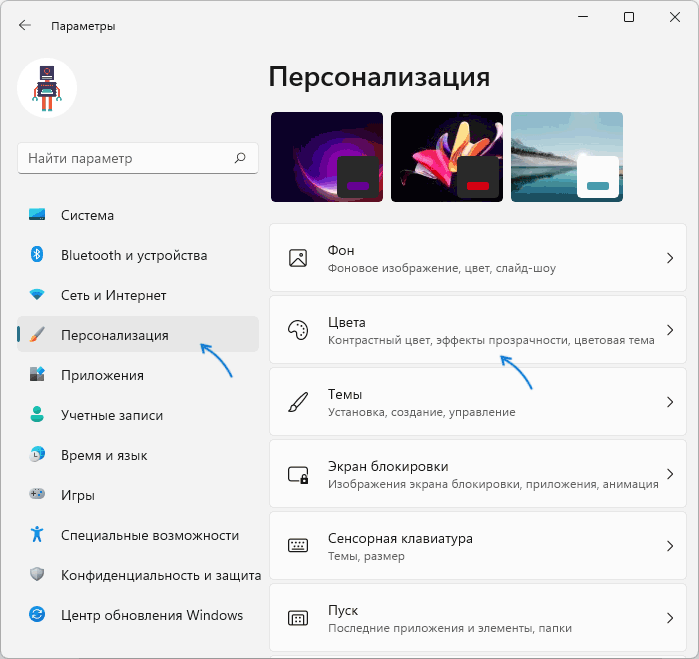Select Персонализация in the sidebar

138,334
